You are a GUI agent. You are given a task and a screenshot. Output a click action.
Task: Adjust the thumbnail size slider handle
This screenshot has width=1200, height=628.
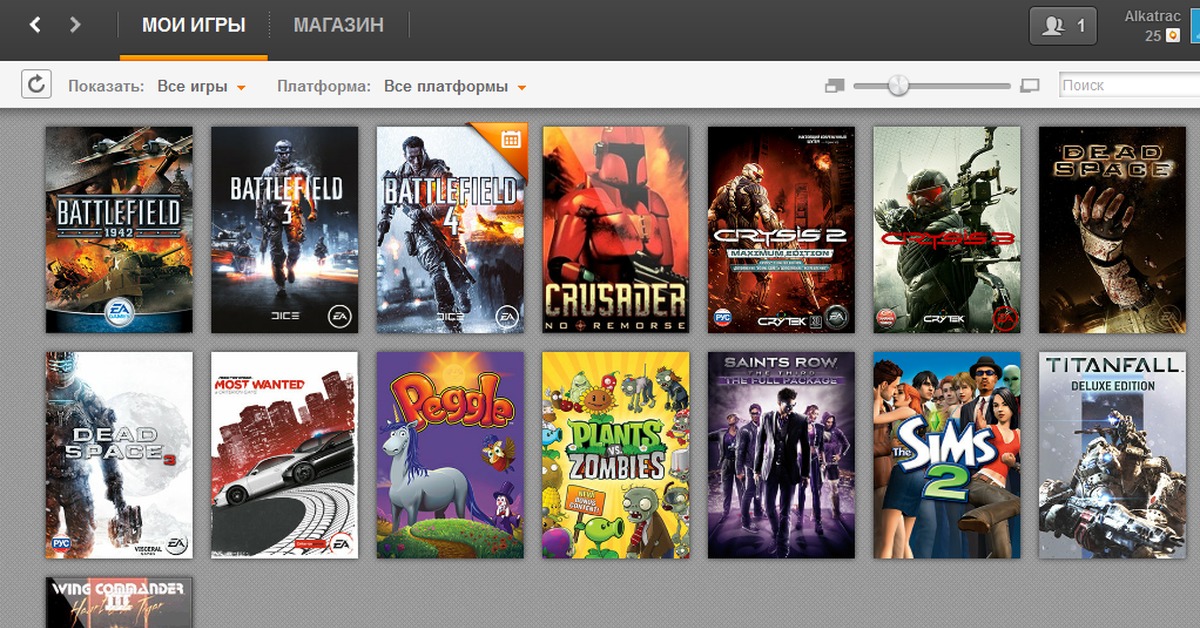coord(898,86)
